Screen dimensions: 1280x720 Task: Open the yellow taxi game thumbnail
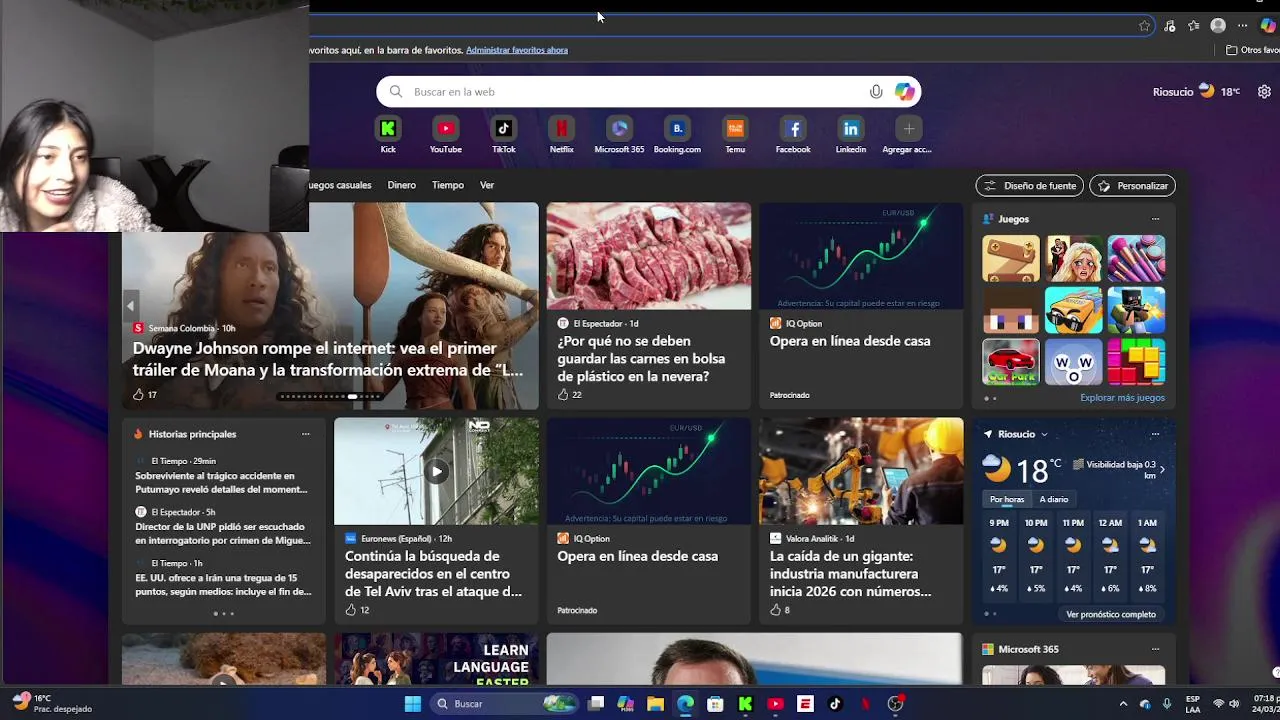pos(1073,310)
